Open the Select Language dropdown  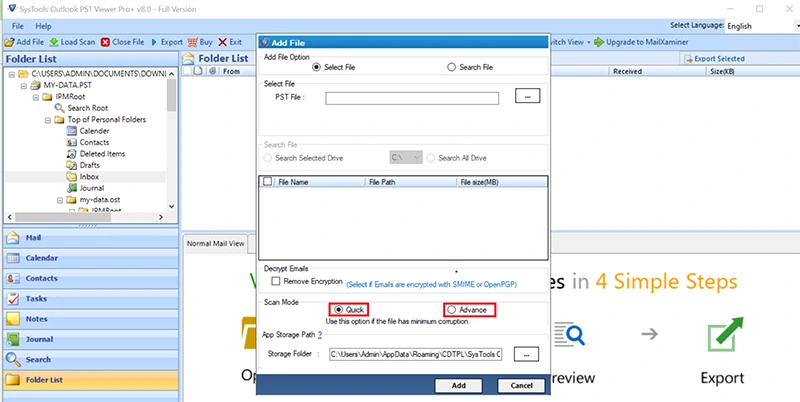(762, 26)
